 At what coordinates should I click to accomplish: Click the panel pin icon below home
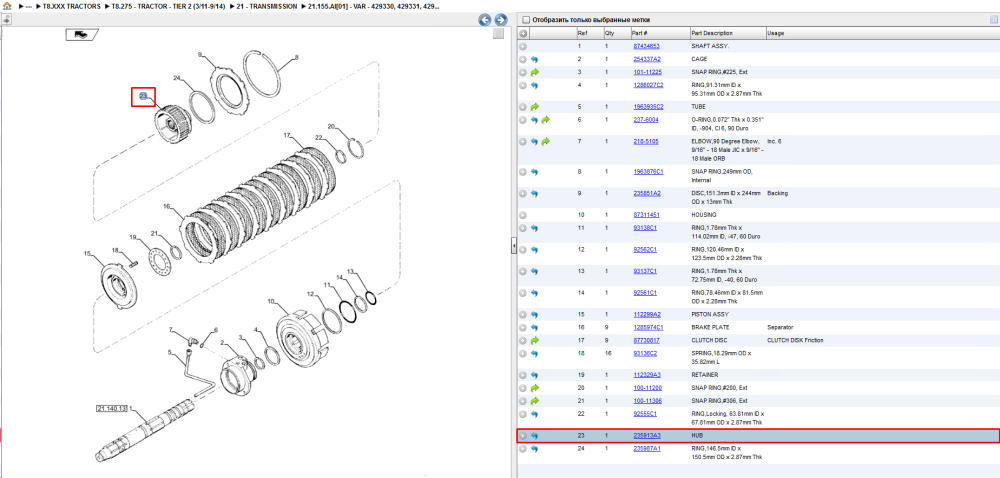[x=6, y=19]
